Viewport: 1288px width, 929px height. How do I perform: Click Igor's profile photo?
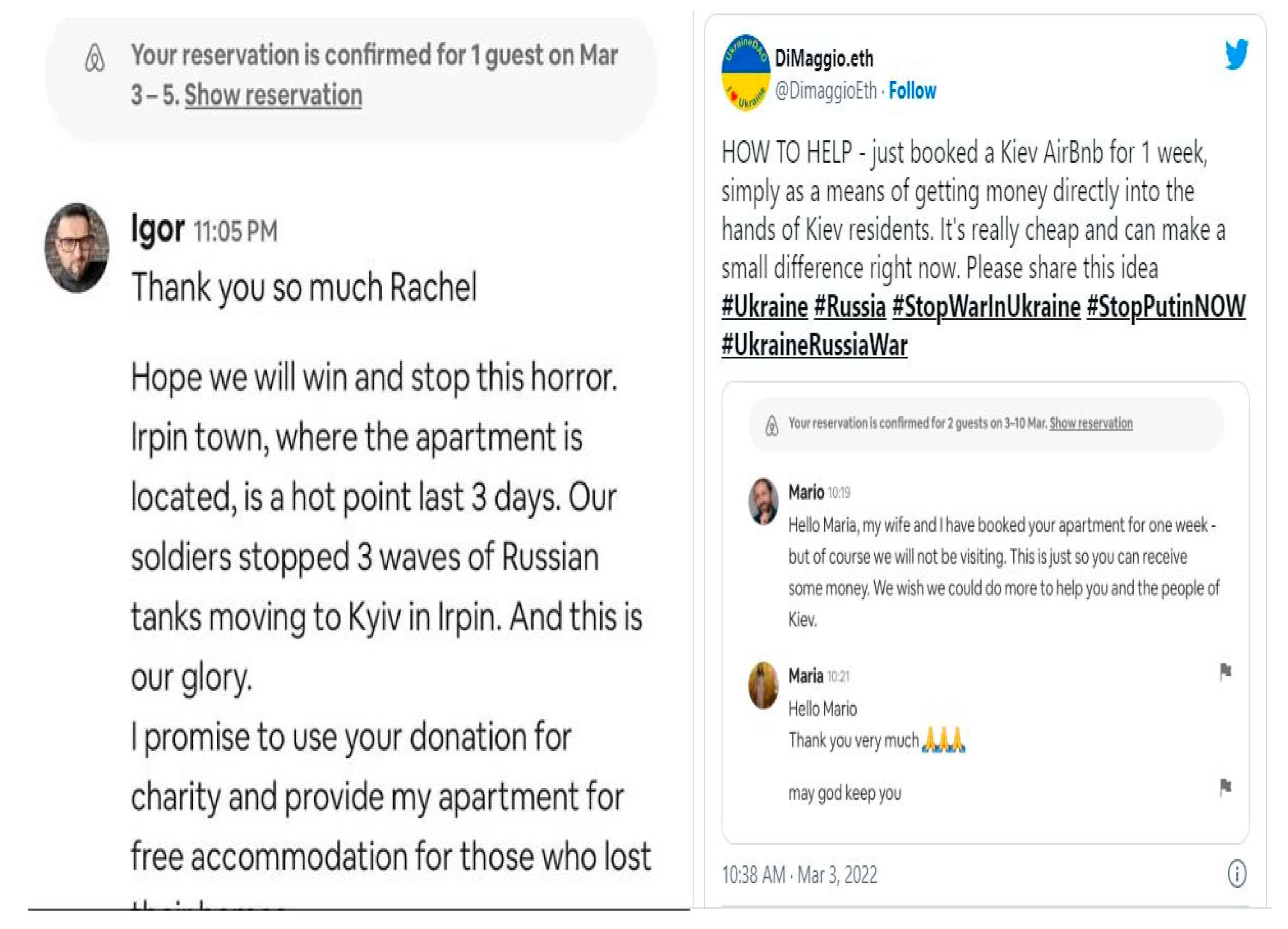click(77, 248)
